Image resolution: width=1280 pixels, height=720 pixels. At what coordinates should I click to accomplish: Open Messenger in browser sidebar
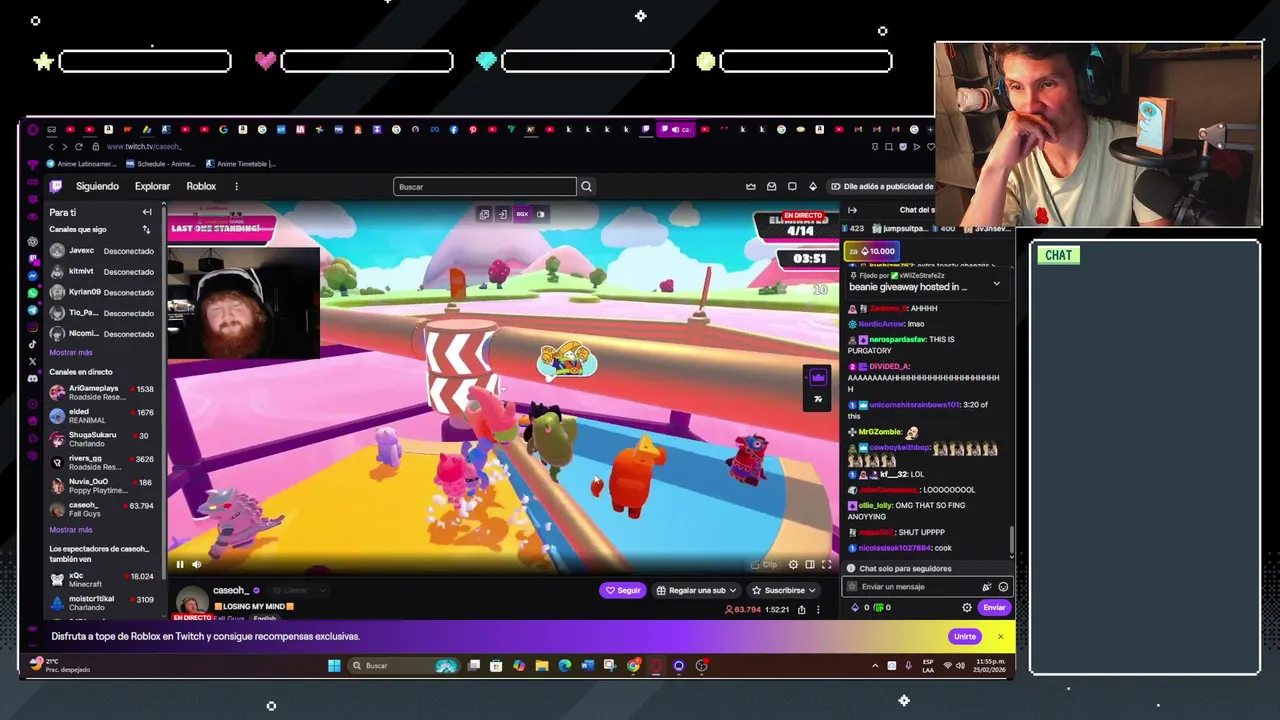pos(33,276)
